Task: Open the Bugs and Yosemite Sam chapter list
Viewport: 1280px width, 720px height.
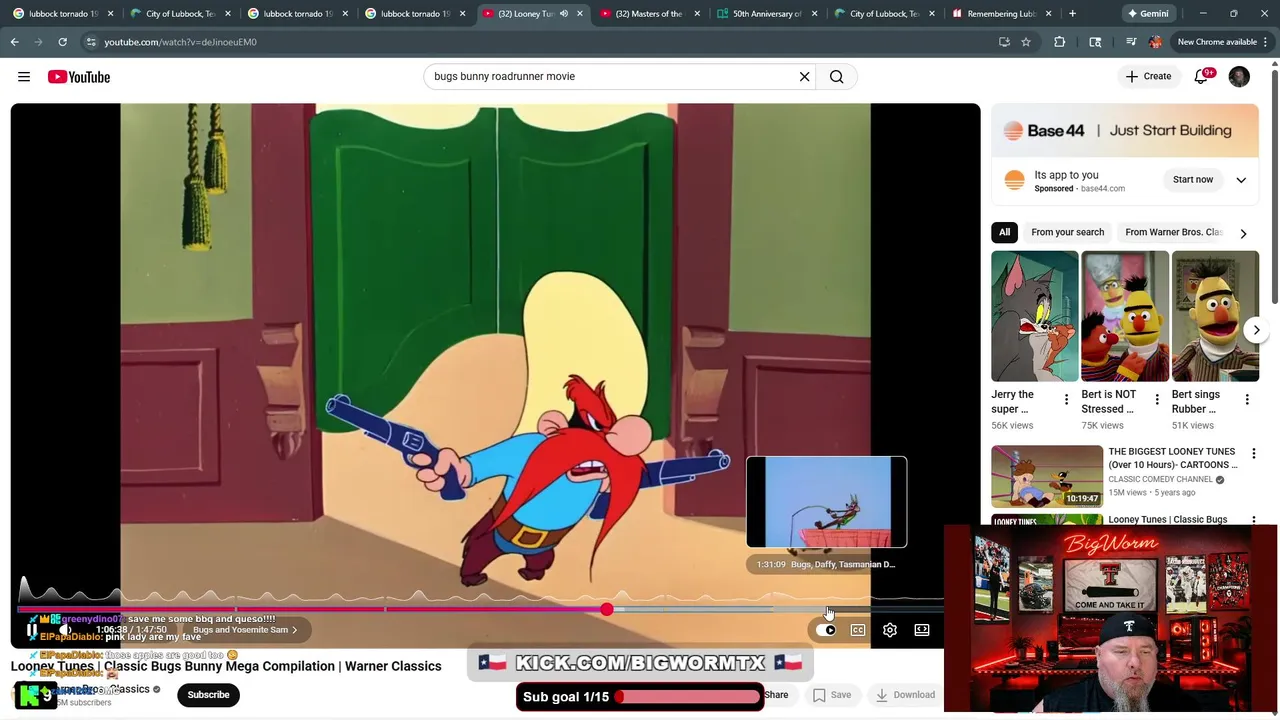Action: click(x=245, y=630)
